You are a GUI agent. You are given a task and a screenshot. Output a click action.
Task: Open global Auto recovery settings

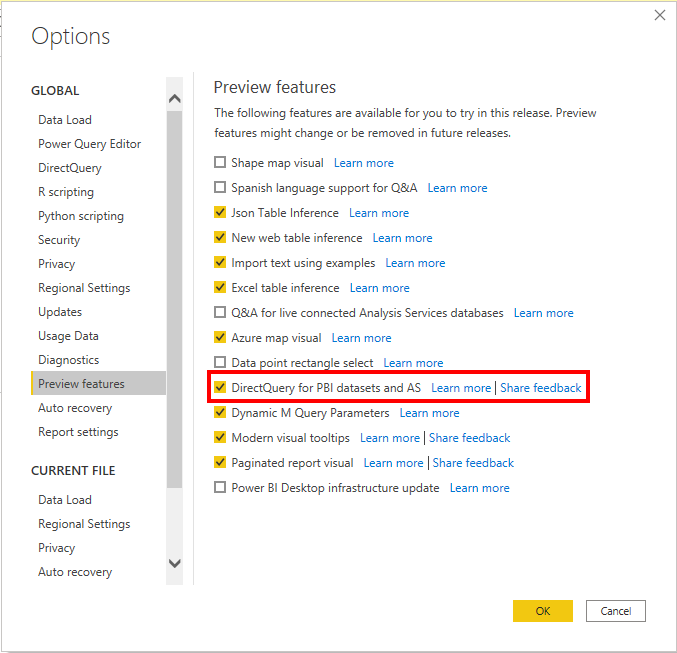click(x=75, y=408)
